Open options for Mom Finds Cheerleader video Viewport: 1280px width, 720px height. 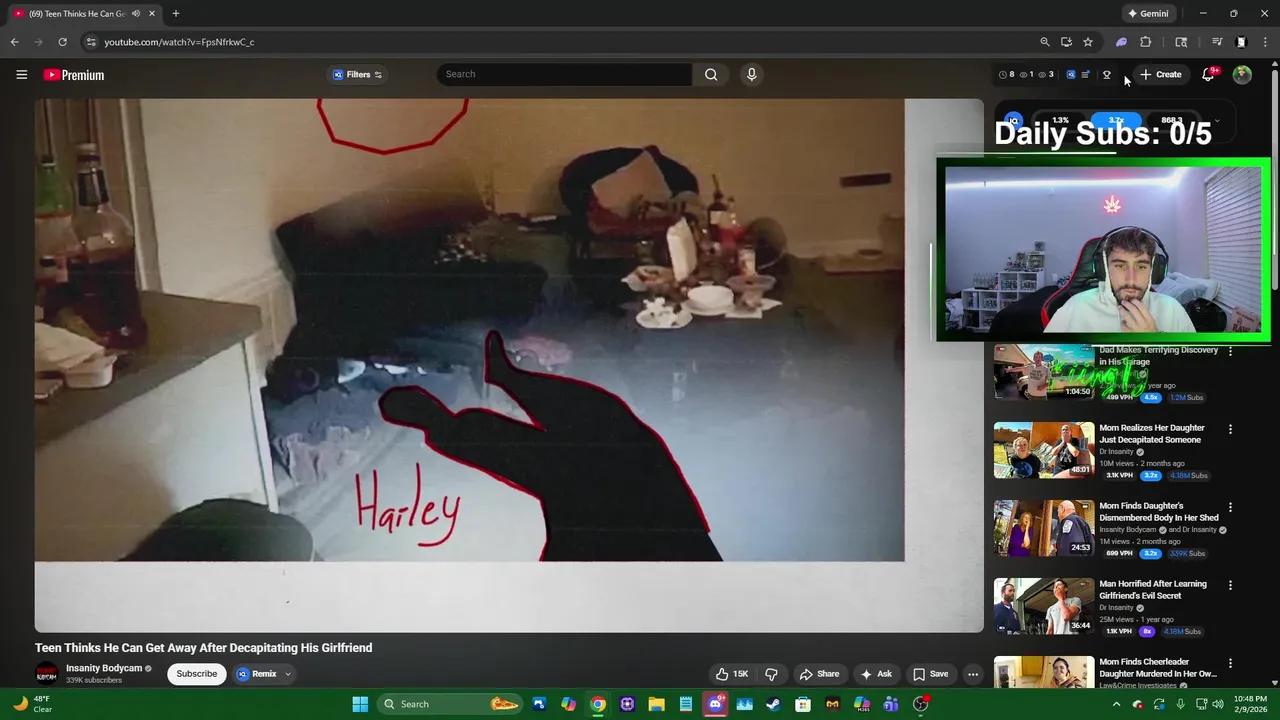1230,663
